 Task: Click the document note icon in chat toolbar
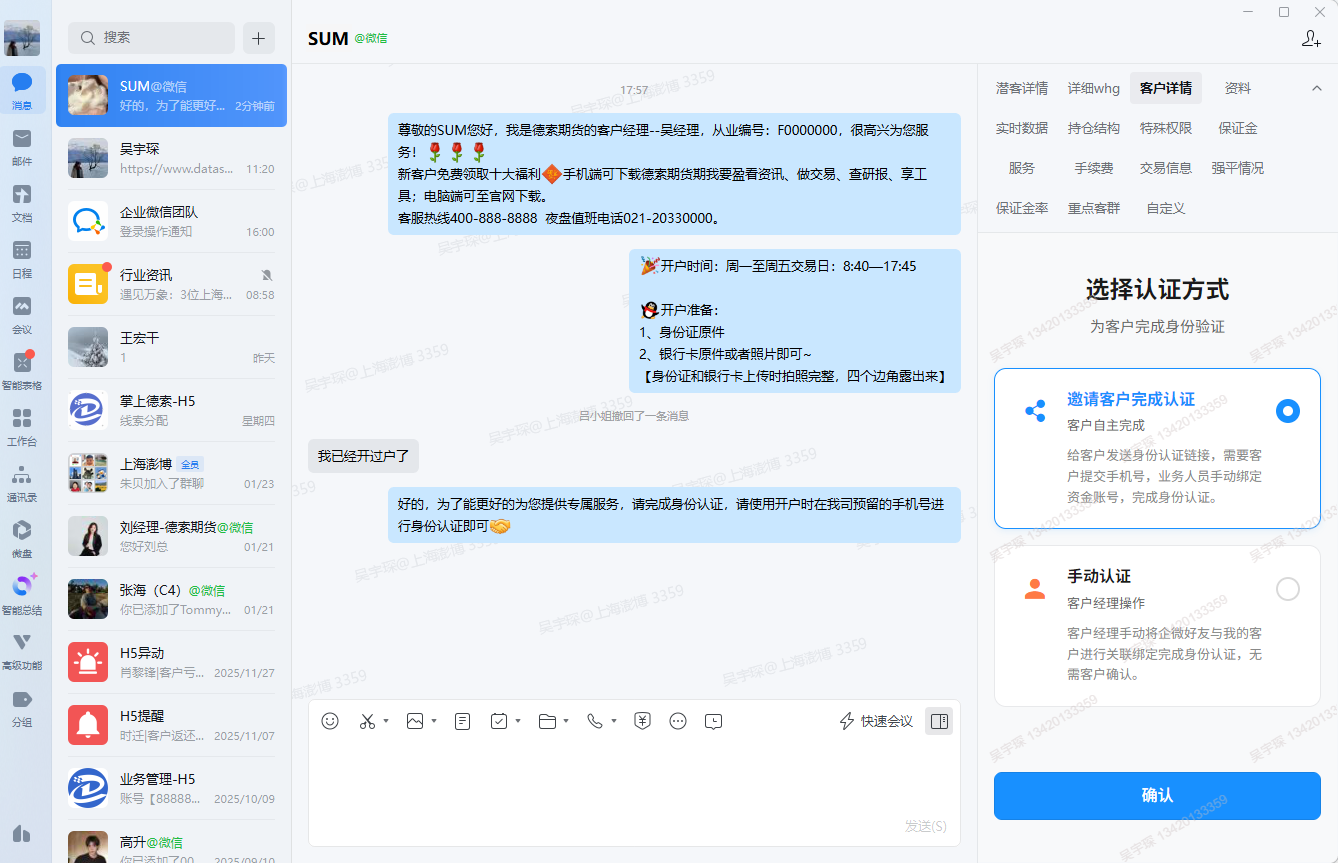462,721
